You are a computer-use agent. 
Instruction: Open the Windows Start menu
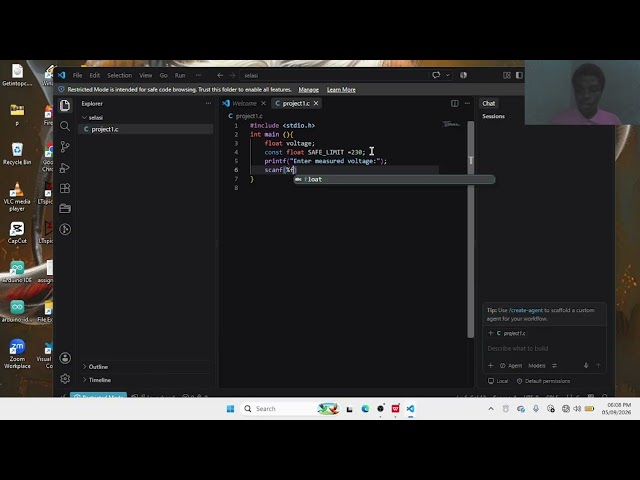[x=230, y=409]
